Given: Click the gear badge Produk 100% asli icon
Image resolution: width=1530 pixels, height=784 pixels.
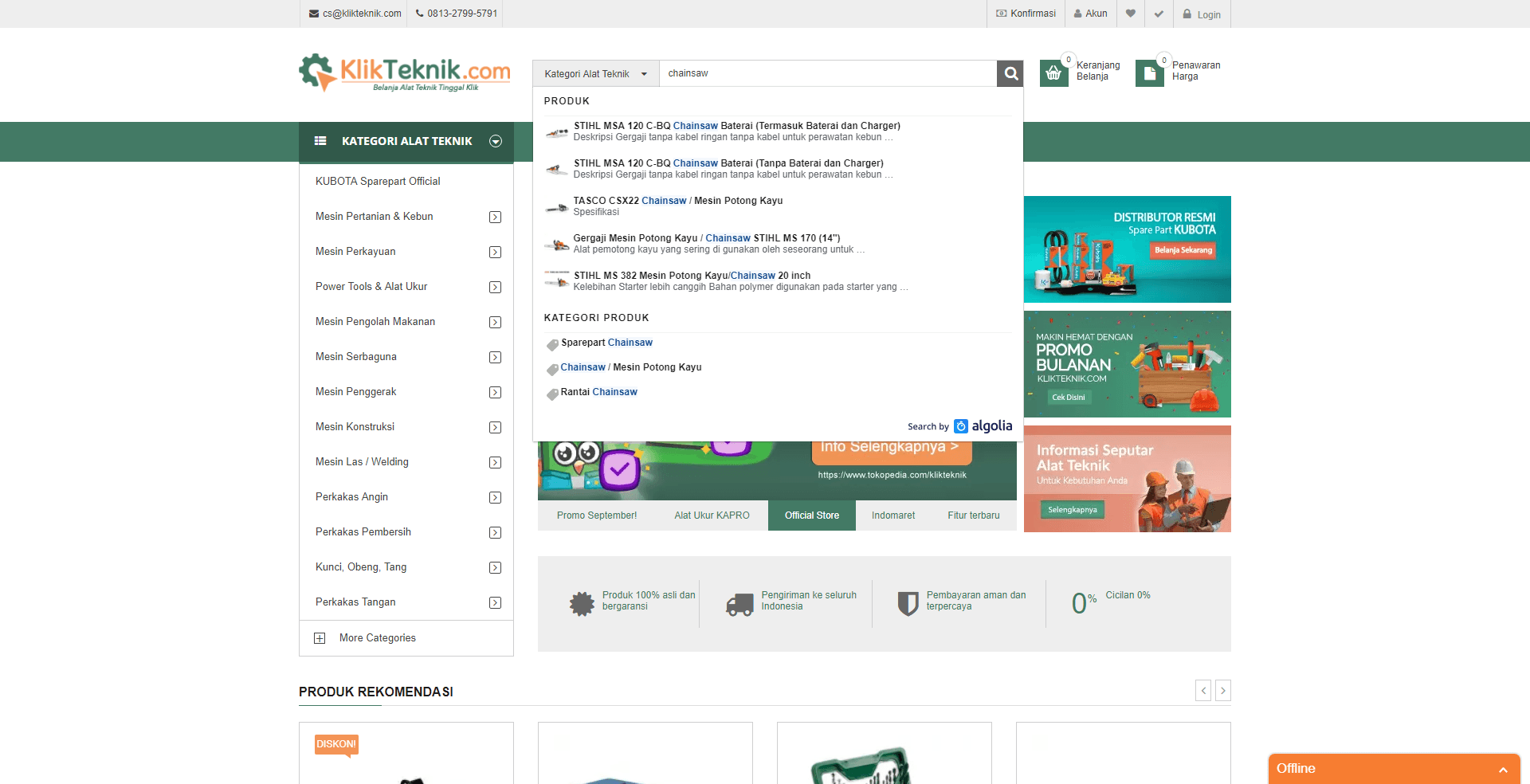Looking at the screenshot, I should pos(582,604).
